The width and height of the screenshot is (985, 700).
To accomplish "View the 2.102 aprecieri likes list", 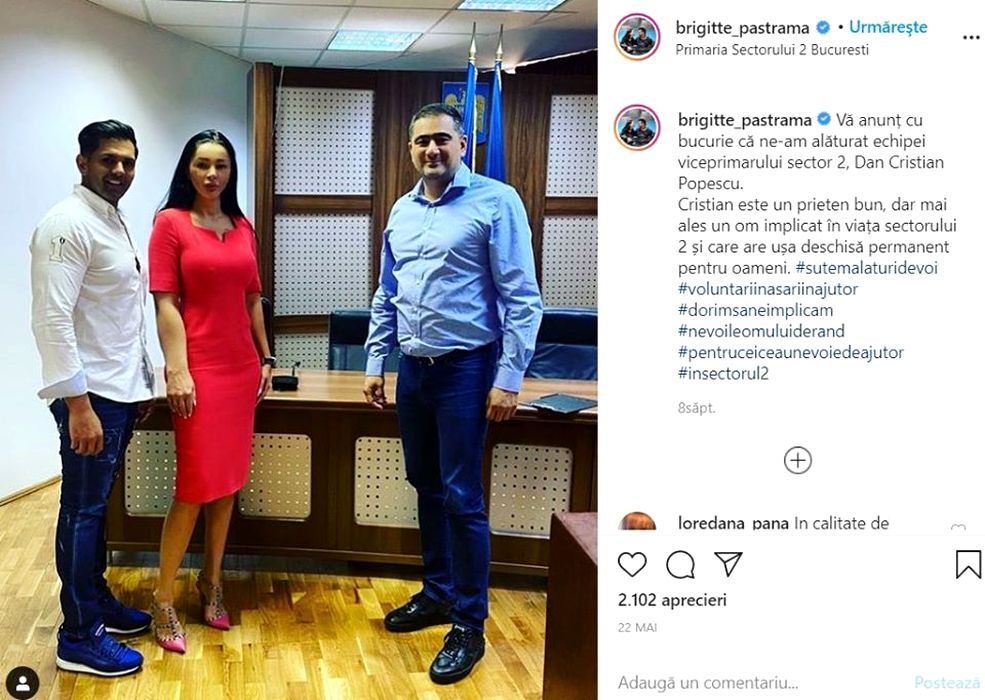I will pyautogui.click(x=672, y=600).
